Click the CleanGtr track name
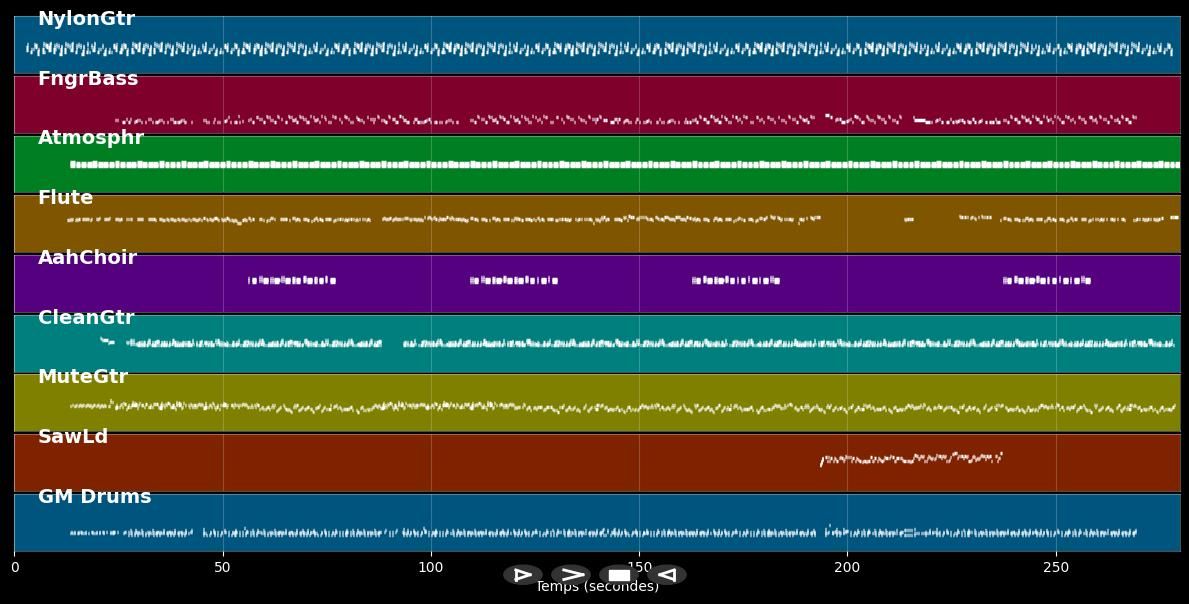Screen dimensions: 1189x604 click(86, 318)
